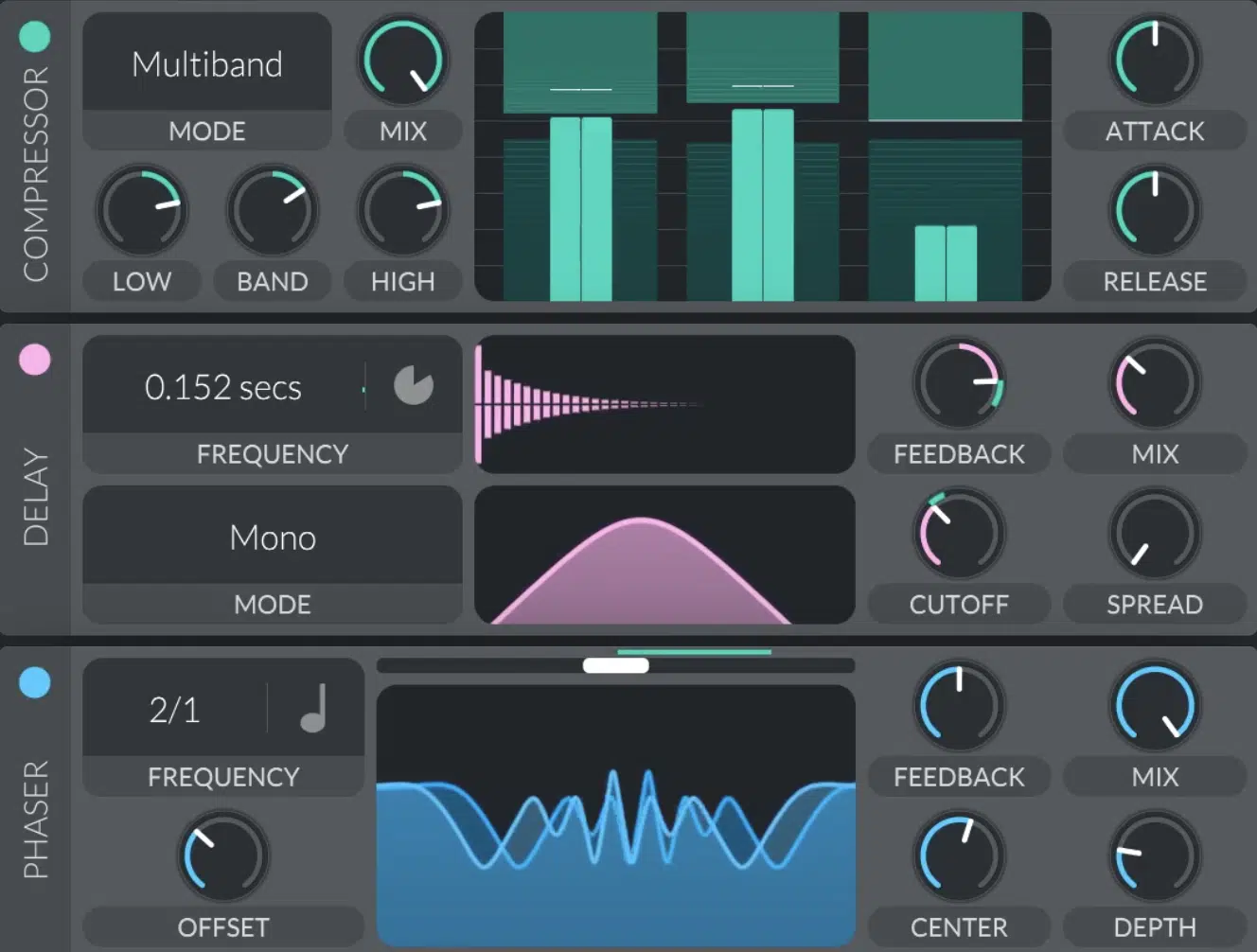The image size is (1257, 952).
Task: Click the DELAY vertical section label
Action: pyautogui.click(x=35, y=497)
